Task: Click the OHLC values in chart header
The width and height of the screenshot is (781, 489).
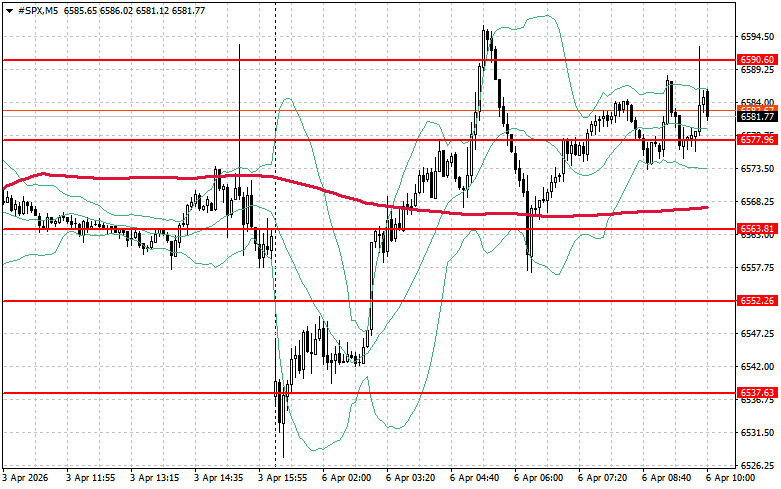Action: tap(121, 9)
